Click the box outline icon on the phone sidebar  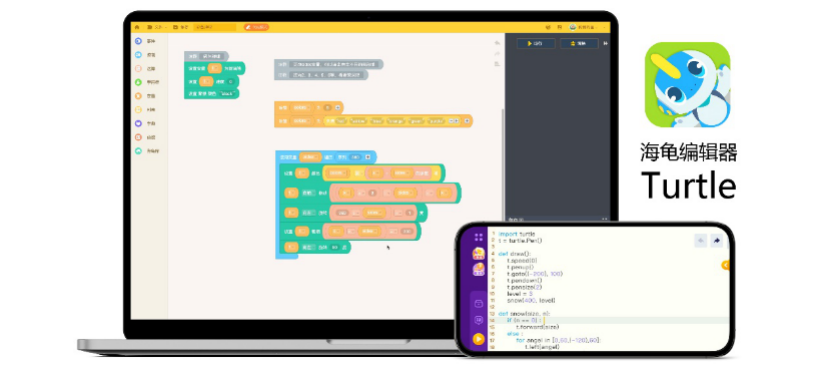coord(479,304)
